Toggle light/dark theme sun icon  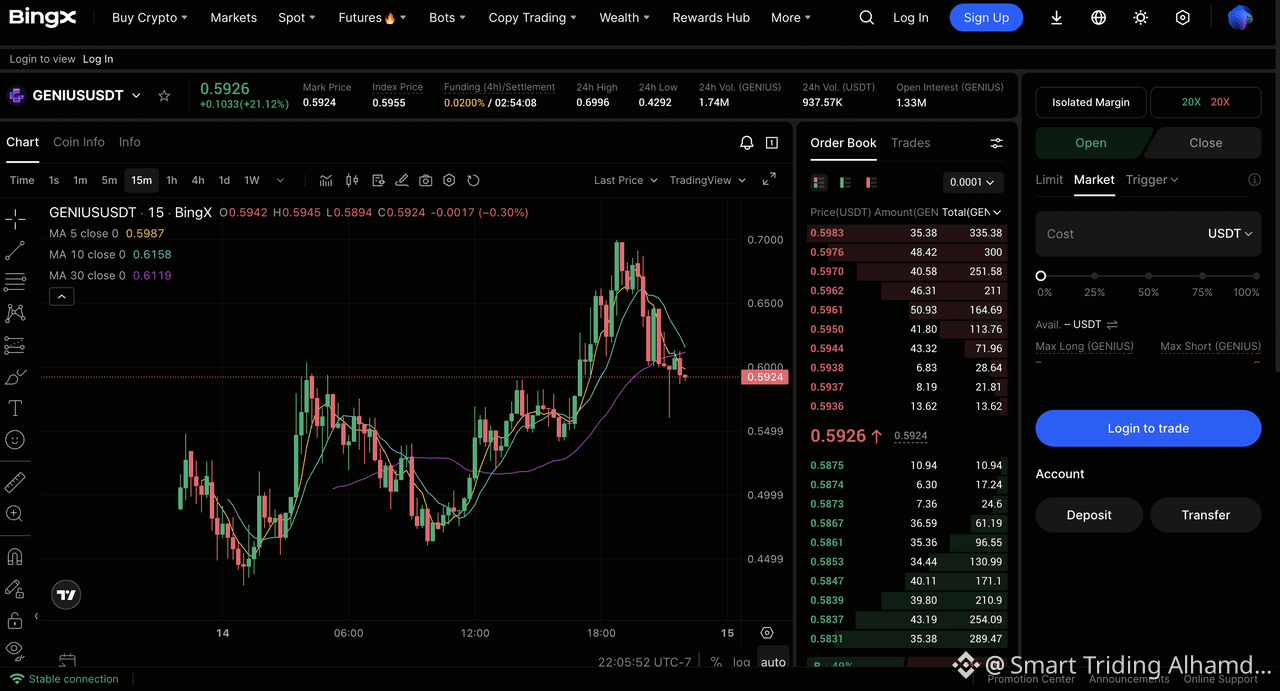pos(1141,18)
